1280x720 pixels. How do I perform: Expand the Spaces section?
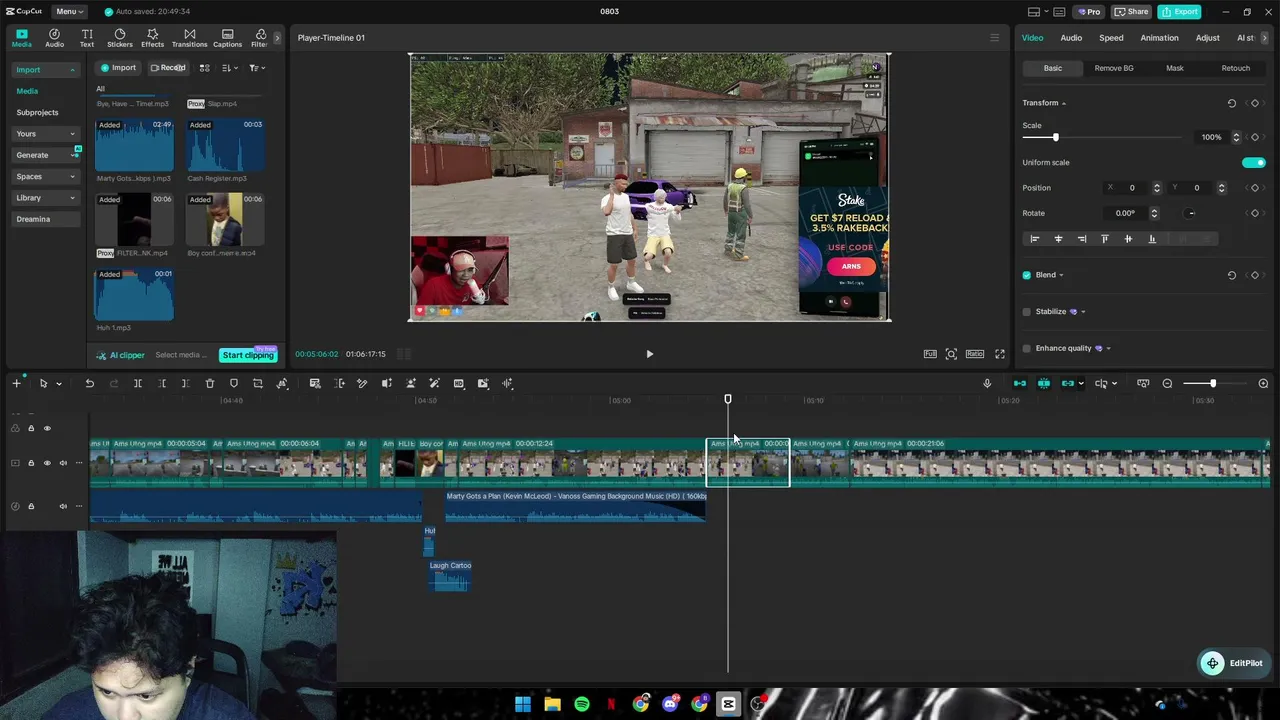(x=45, y=177)
